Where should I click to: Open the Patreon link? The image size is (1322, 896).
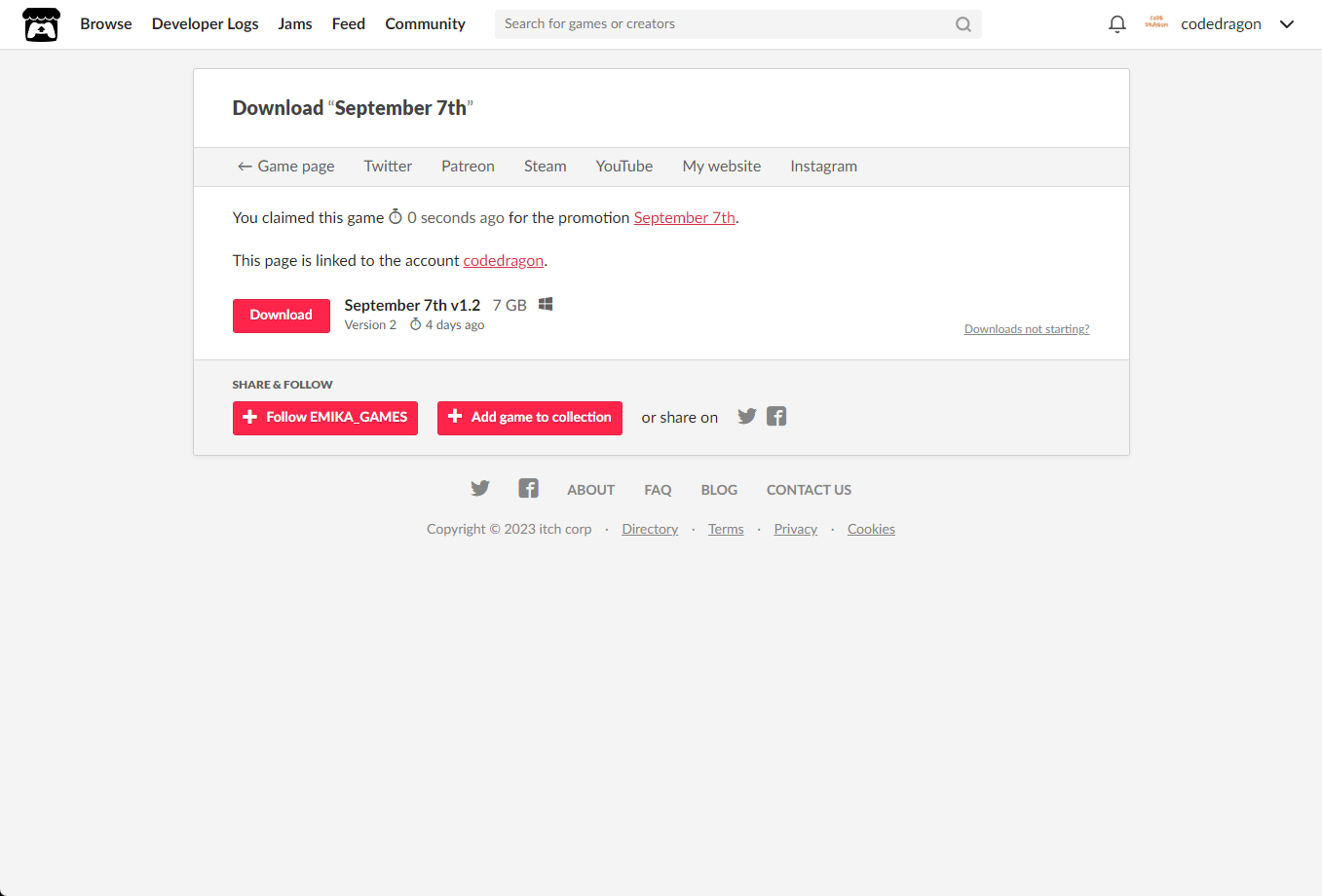468,167
